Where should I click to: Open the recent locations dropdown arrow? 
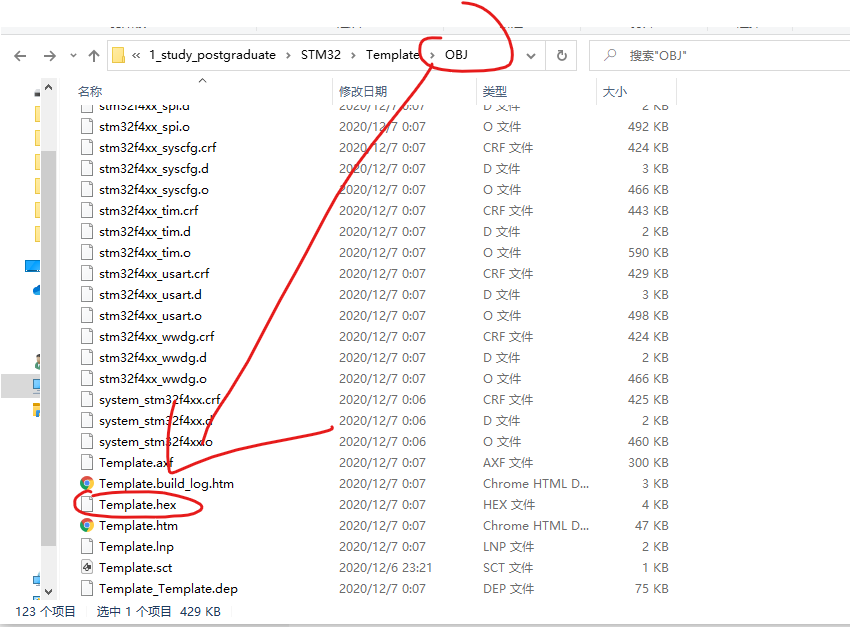pyautogui.click(x=73, y=56)
